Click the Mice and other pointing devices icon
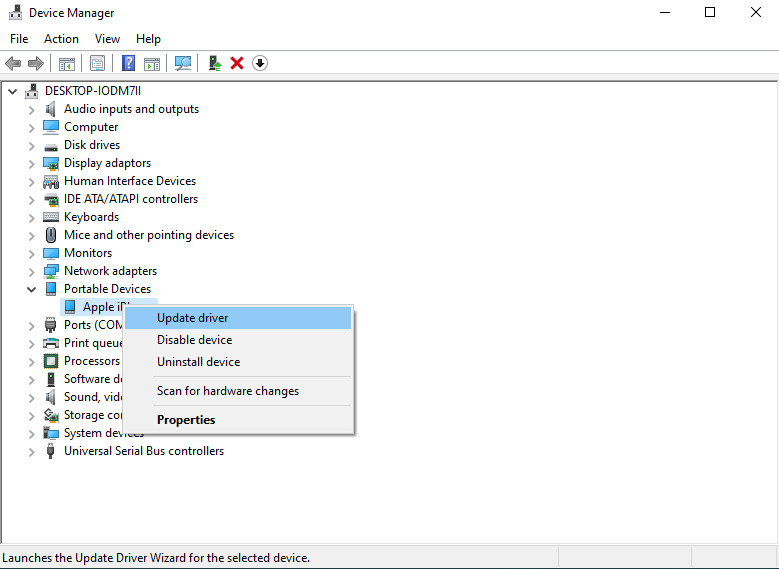 tap(51, 235)
